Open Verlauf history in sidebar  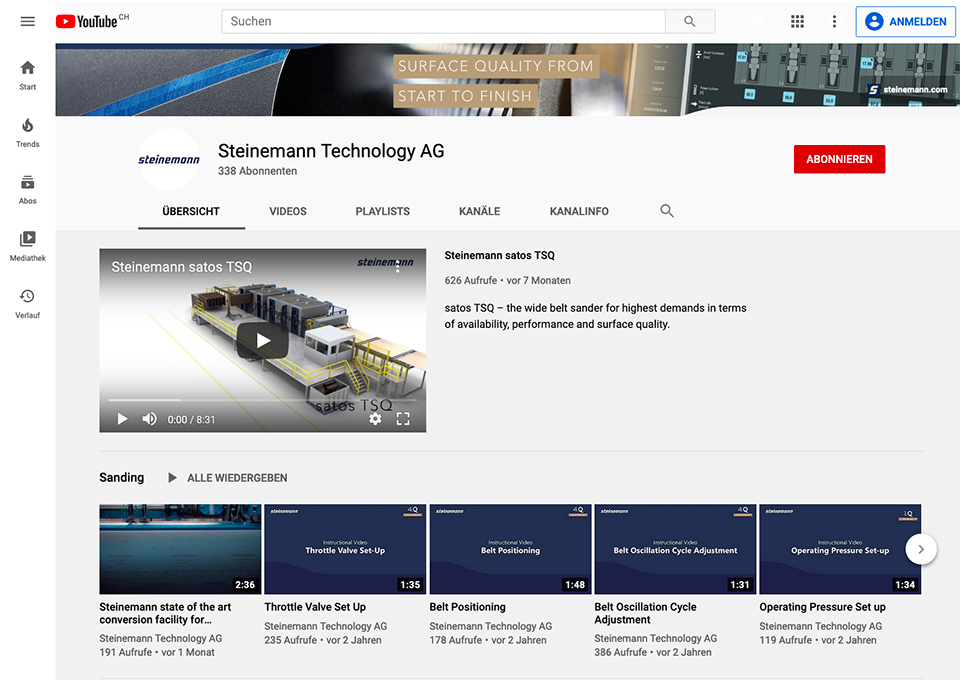pos(28,304)
